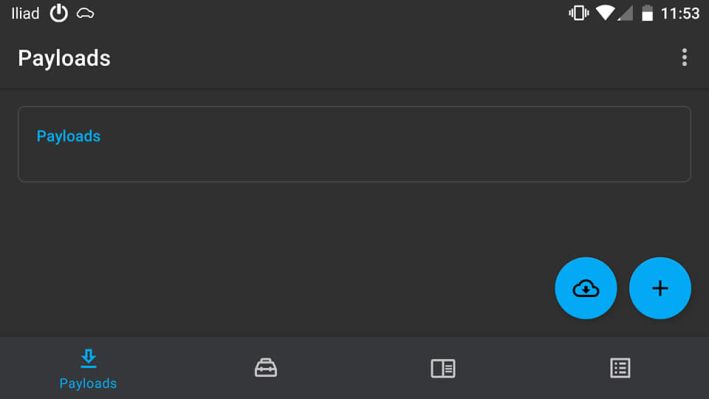Screen dimensions: 709x399
Task: Click the Payloads title in the app bar
Action: [64, 58]
